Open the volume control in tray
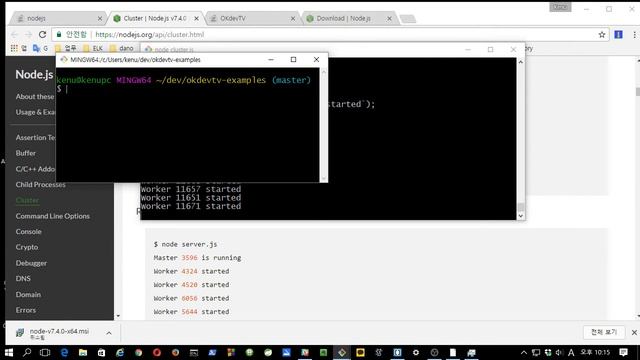This screenshot has height=360, width=640. tap(559, 352)
